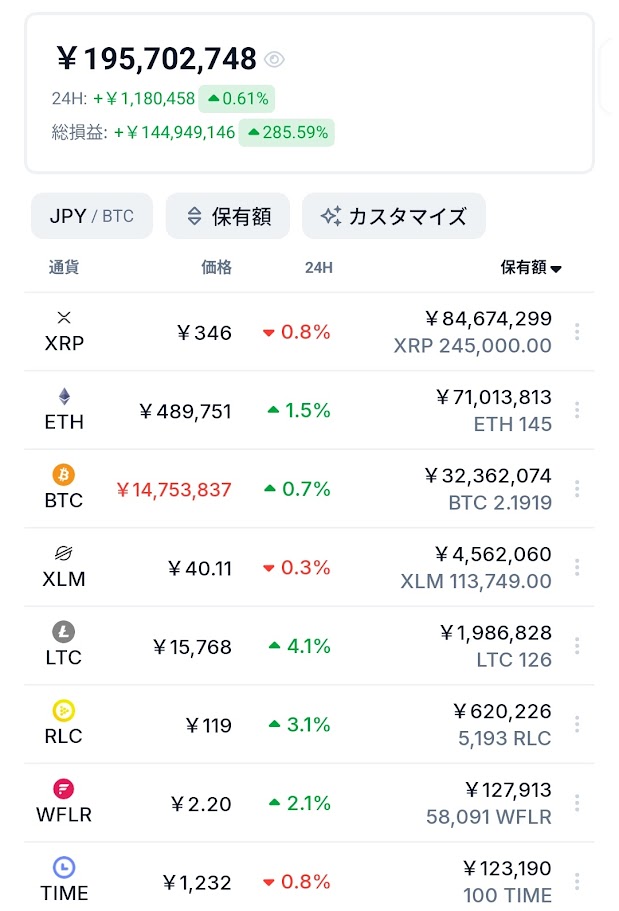
Task: Hide portfolio balance with eye icon
Action: (x=275, y=60)
